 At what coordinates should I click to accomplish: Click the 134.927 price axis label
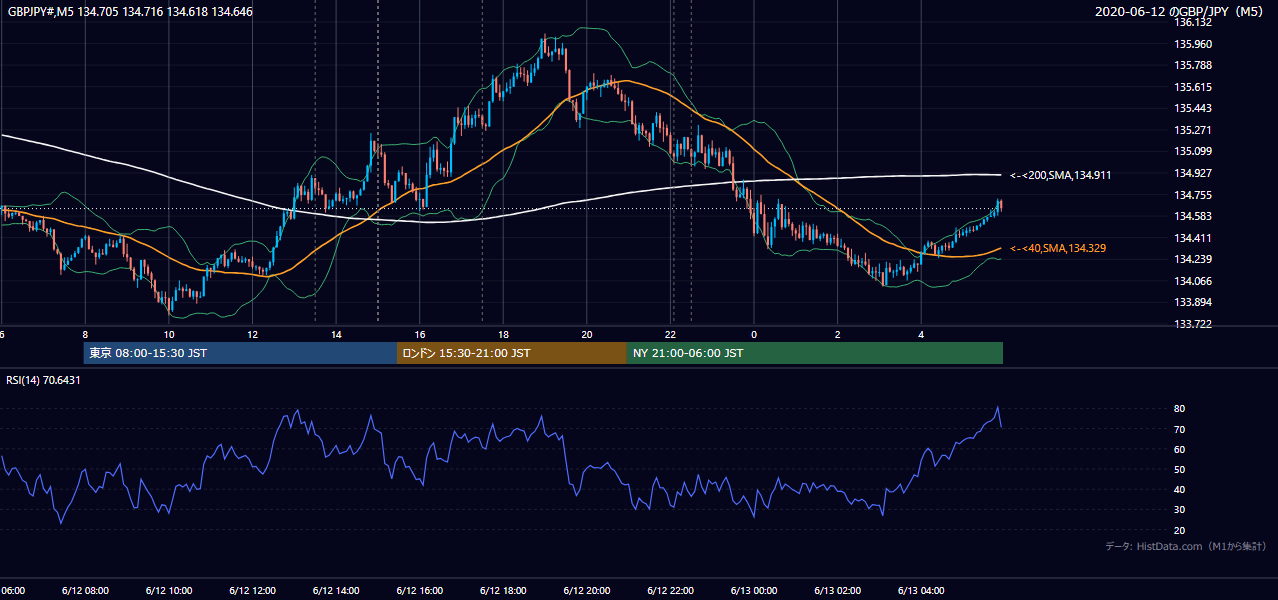[1193, 174]
